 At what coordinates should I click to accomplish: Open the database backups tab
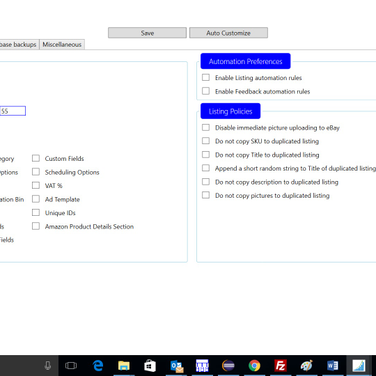[x=19, y=44]
